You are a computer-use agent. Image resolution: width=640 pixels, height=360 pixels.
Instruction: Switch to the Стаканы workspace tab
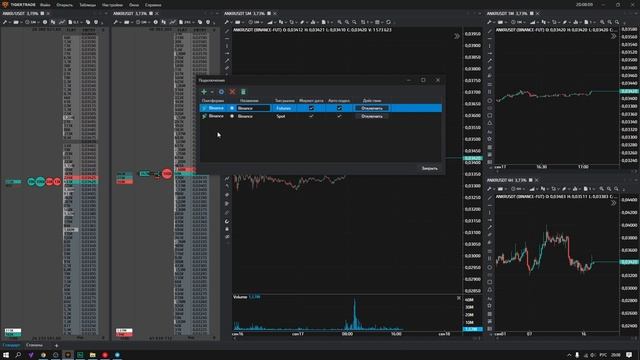(x=34, y=345)
